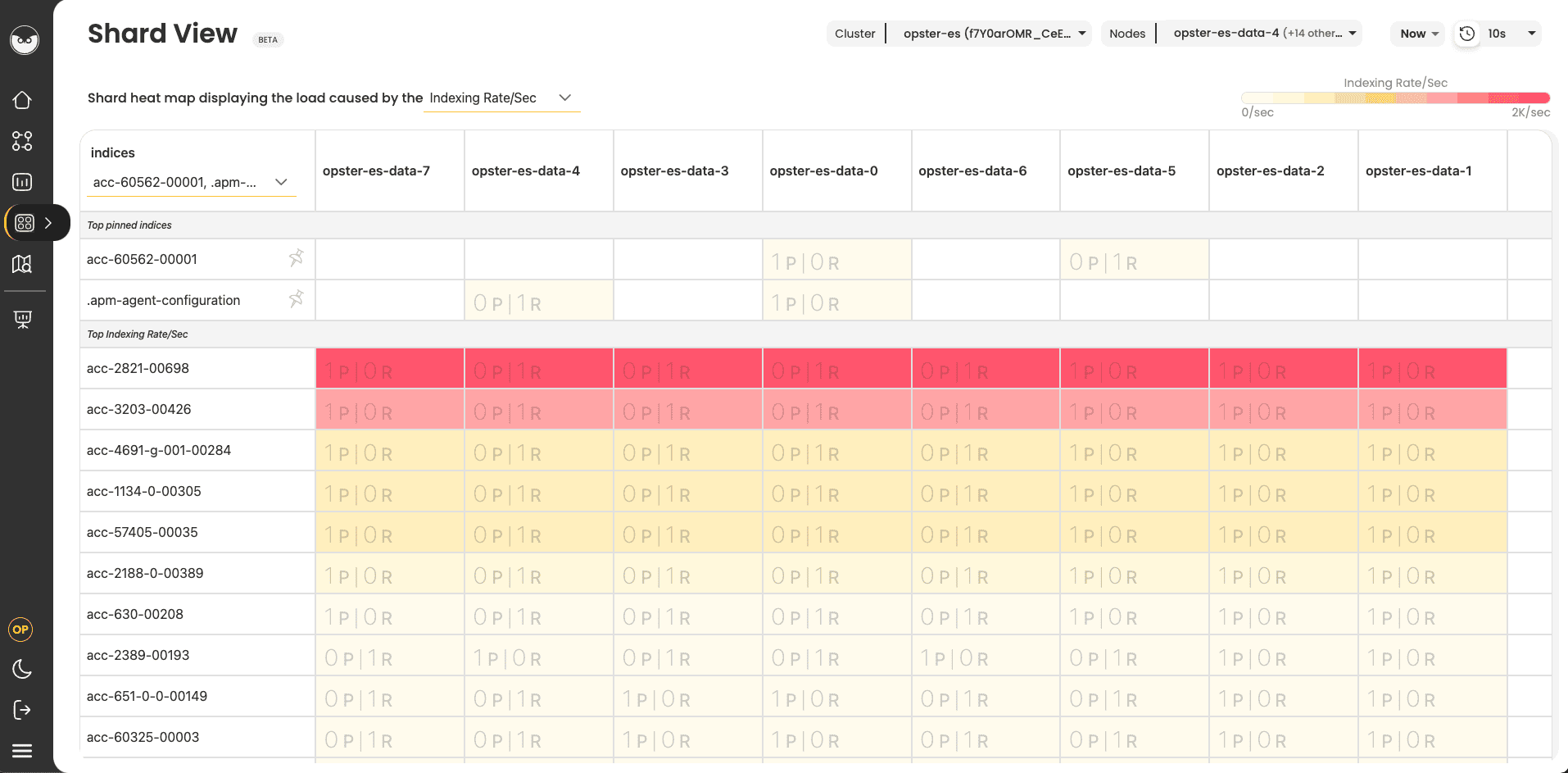Click the OP profile badge
This screenshot has height=773, width=1568.
20,630
